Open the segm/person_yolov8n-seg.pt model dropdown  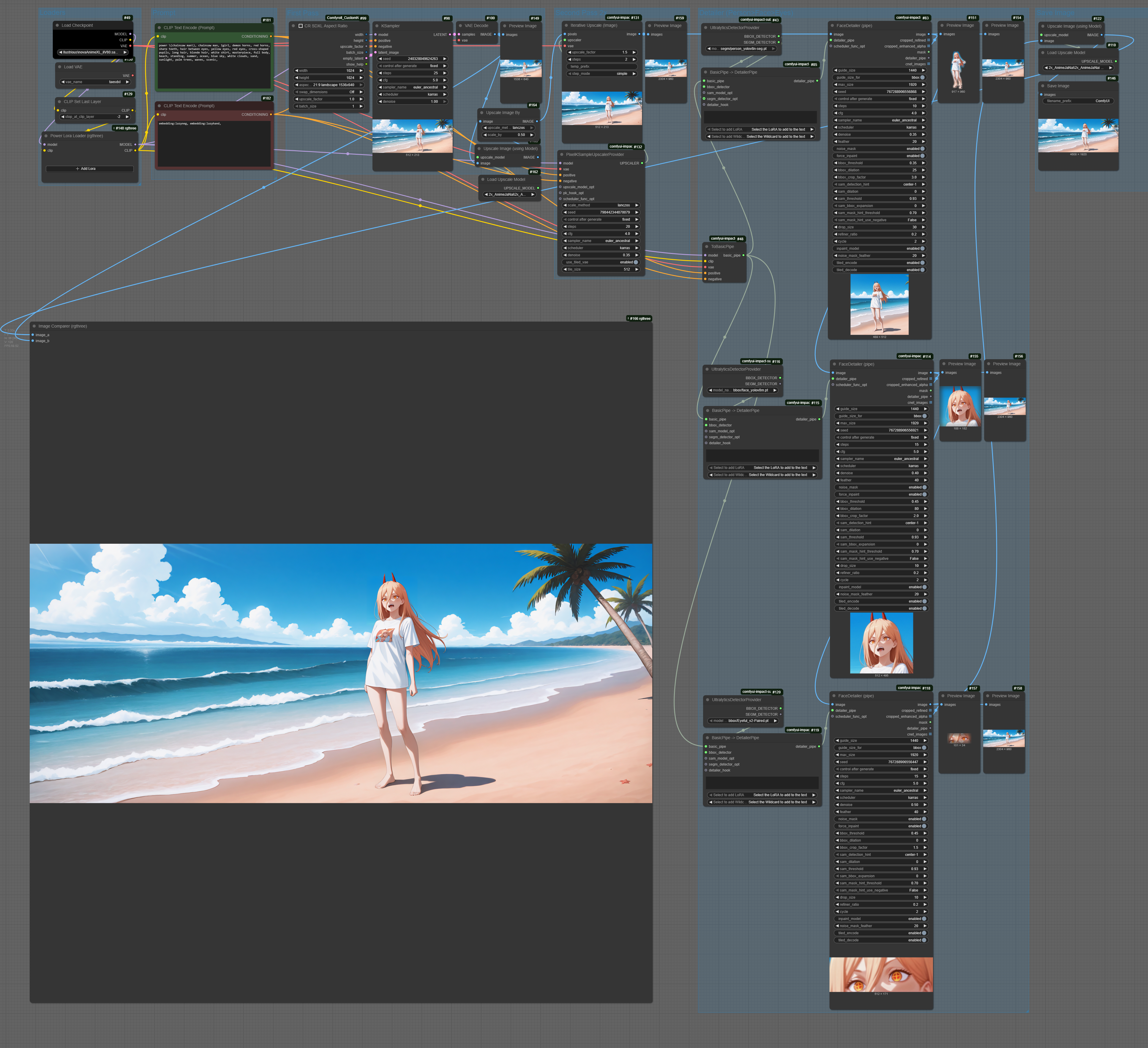click(741, 49)
